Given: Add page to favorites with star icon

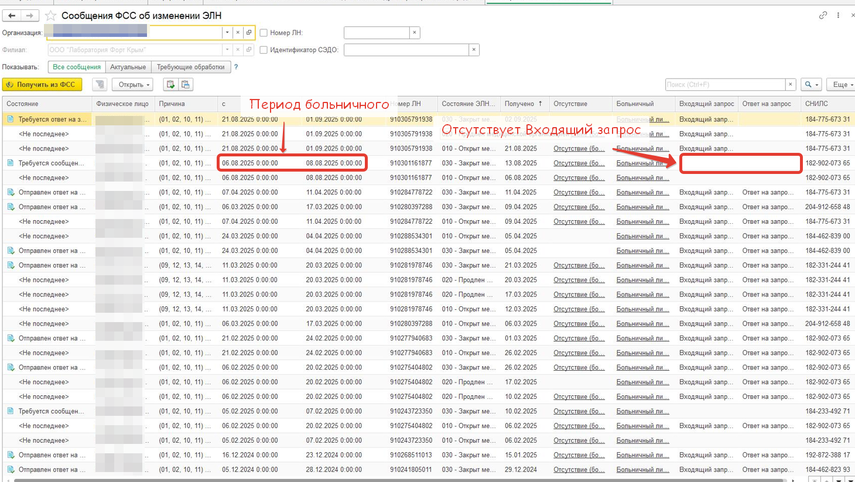Looking at the screenshot, I should click(51, 16).
